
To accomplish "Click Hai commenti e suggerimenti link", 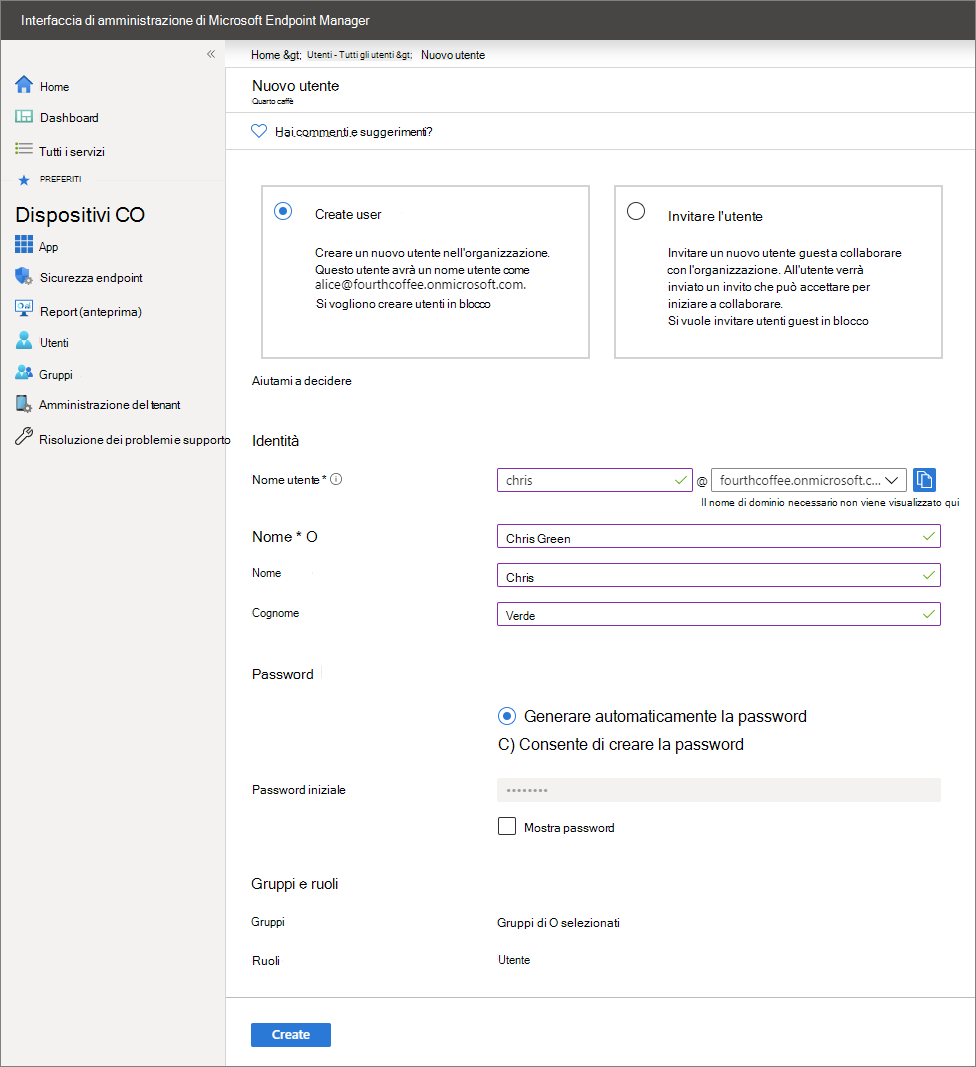I will (353, 132).
